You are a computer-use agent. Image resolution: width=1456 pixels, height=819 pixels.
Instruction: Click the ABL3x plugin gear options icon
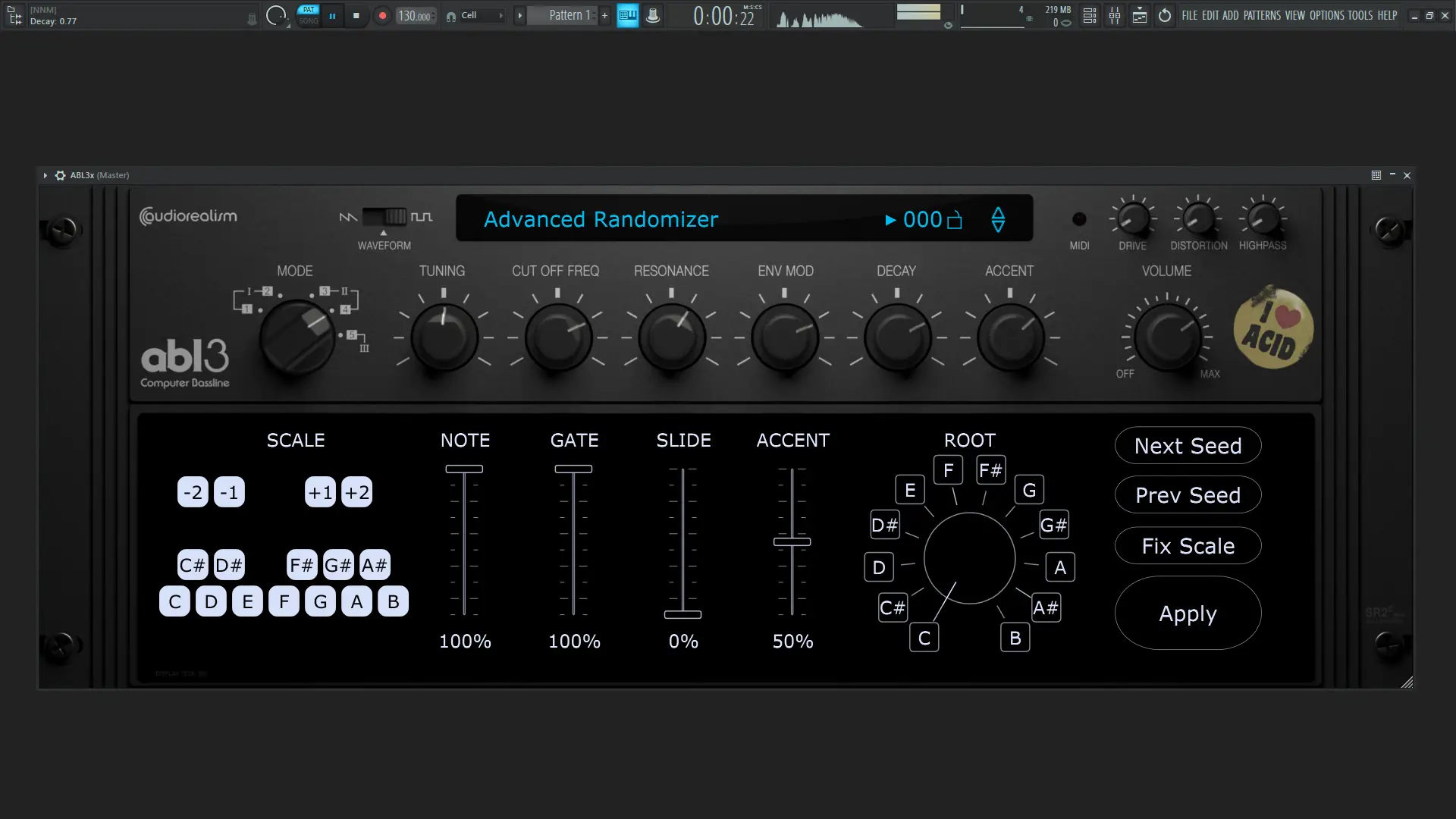click(60, 175)
